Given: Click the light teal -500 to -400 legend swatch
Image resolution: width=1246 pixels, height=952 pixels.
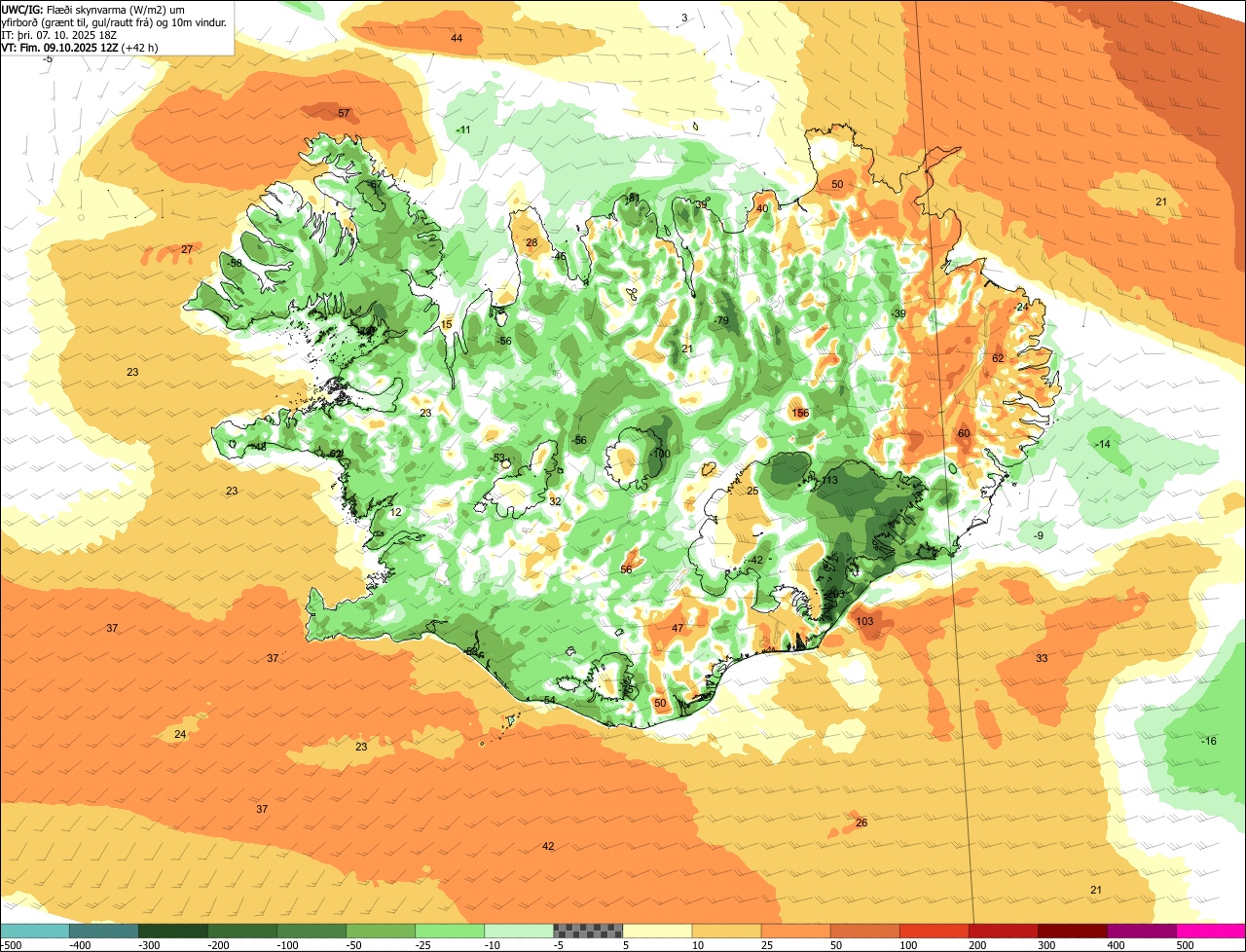Looking at the screenshot, I should (34, 931).
